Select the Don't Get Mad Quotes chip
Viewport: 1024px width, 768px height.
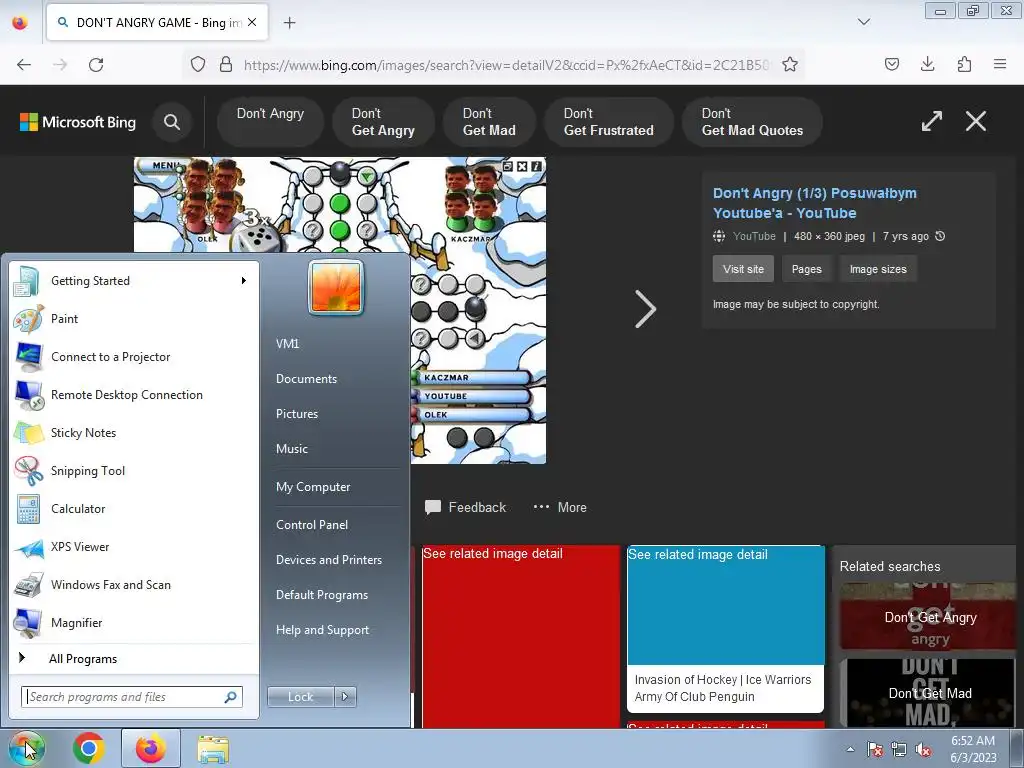pyautogui.click(x=752, y=122)
